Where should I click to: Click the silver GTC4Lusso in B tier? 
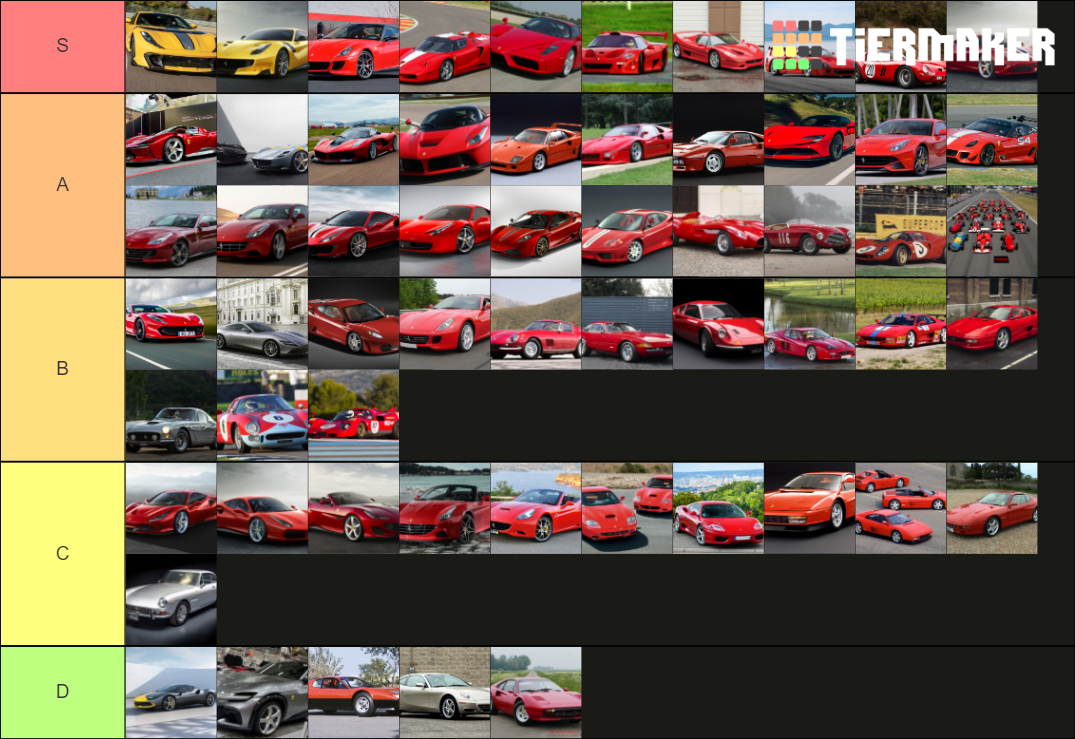tap(261, 324)
